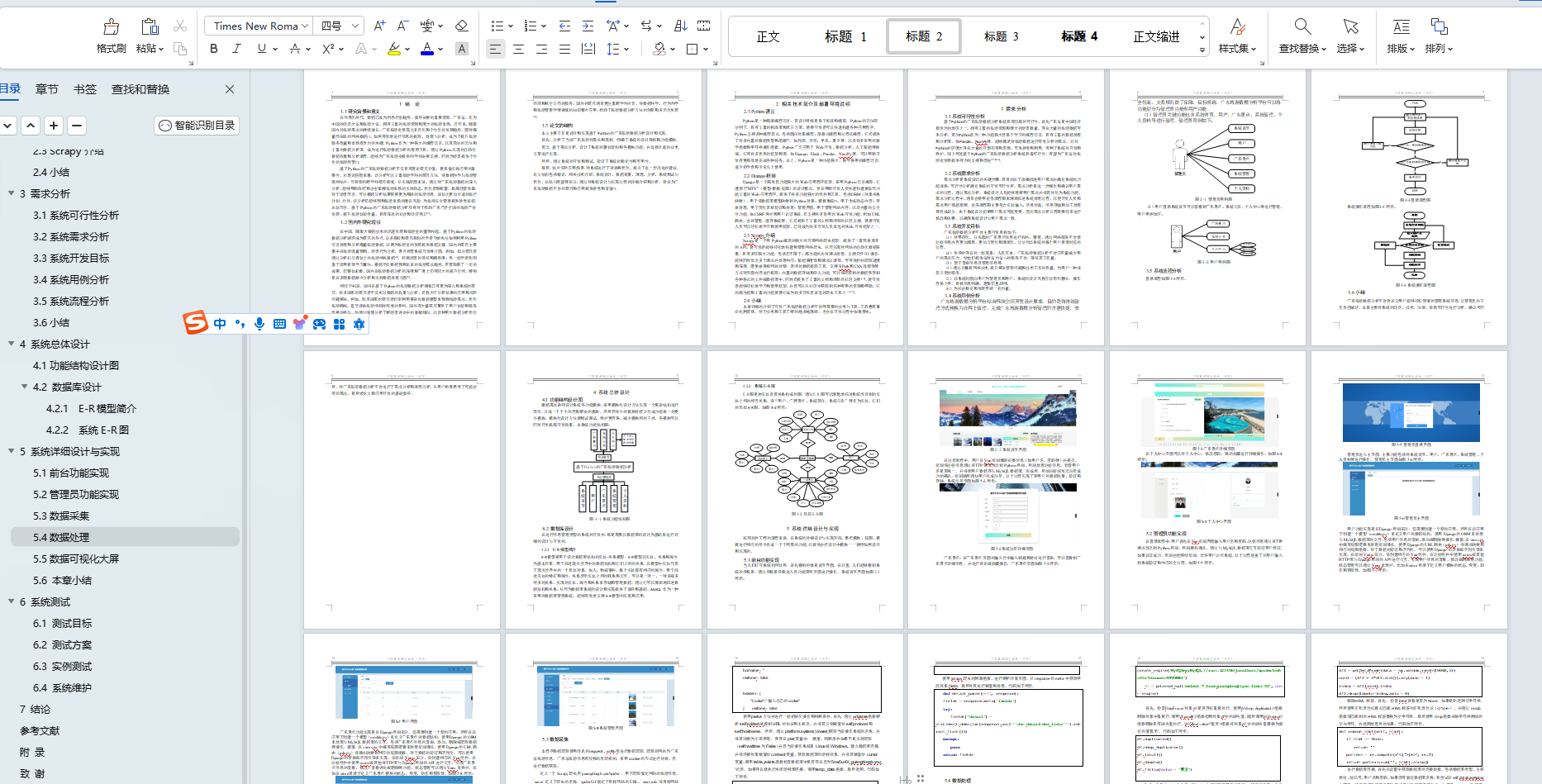Click the Sogou toolbox grid icon
The image size is (1542, 784).
[x=339, y=324]
